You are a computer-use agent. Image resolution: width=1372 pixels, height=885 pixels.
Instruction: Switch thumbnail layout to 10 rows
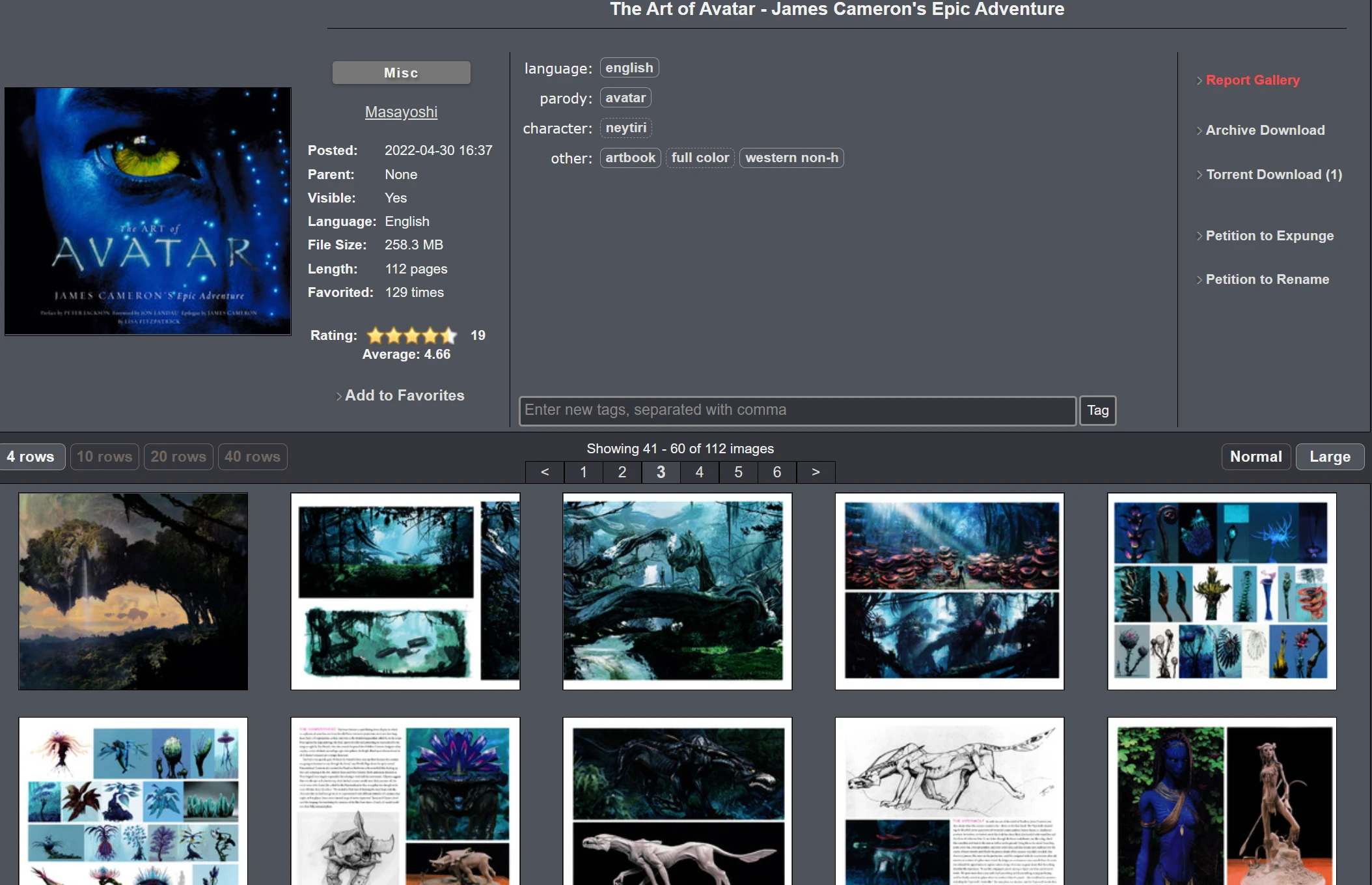[104, 457]
